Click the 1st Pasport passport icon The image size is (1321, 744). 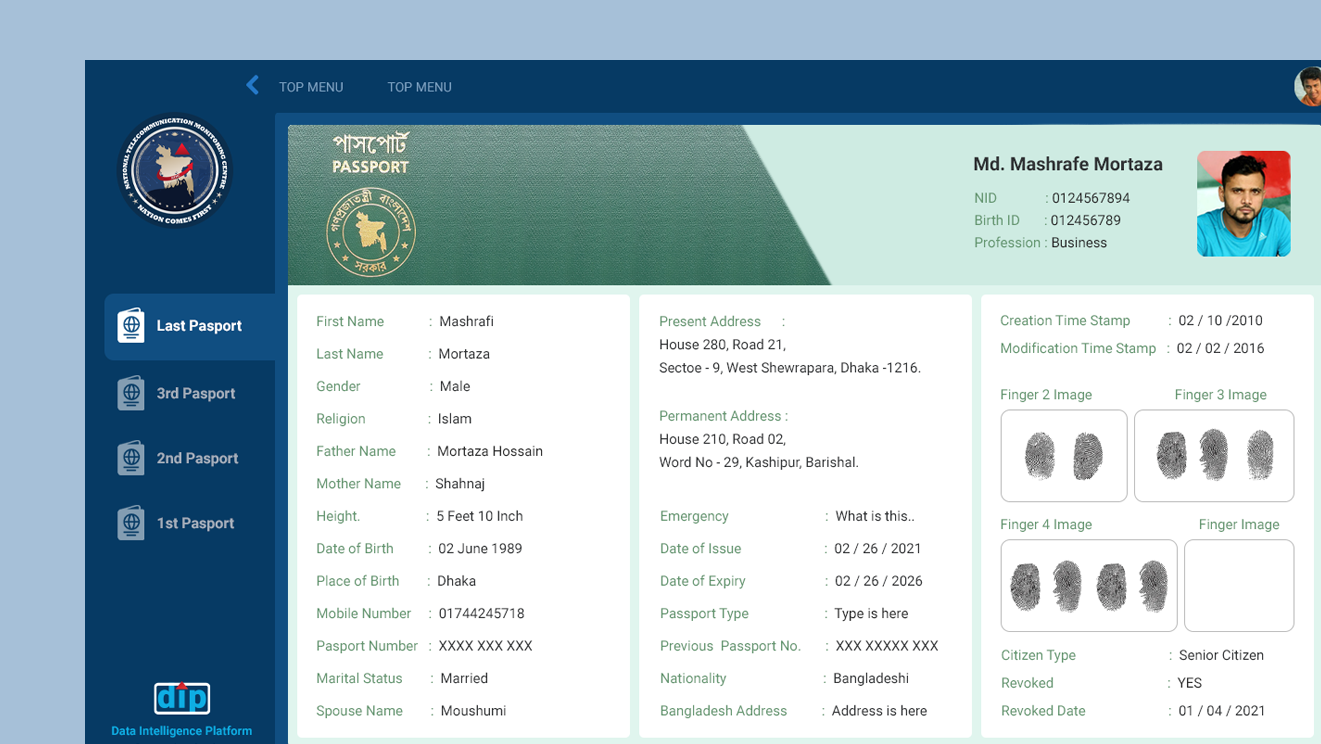point(131,523)
